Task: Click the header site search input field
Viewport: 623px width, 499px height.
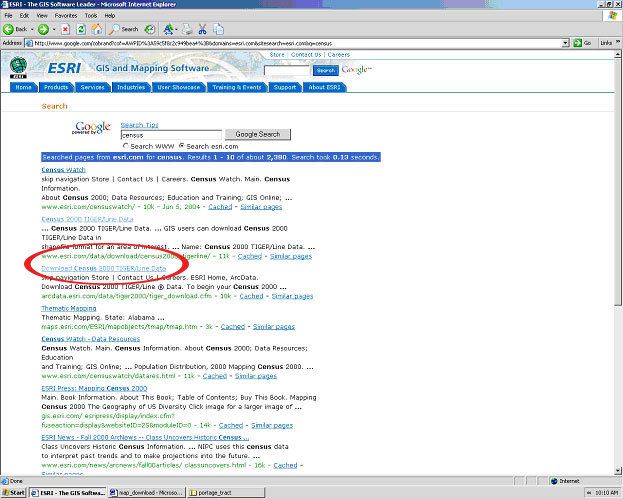Action: point(286,70)
